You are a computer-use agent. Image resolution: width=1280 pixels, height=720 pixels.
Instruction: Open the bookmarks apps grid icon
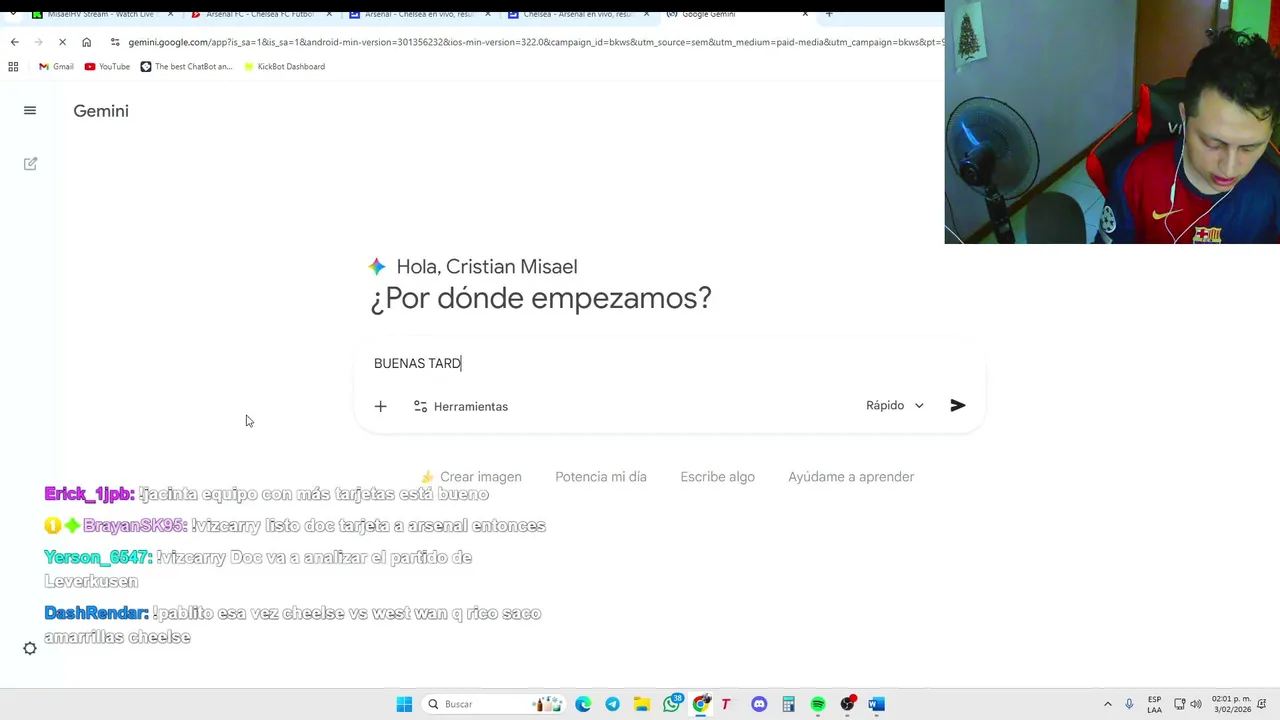click(x=13, y=67)
